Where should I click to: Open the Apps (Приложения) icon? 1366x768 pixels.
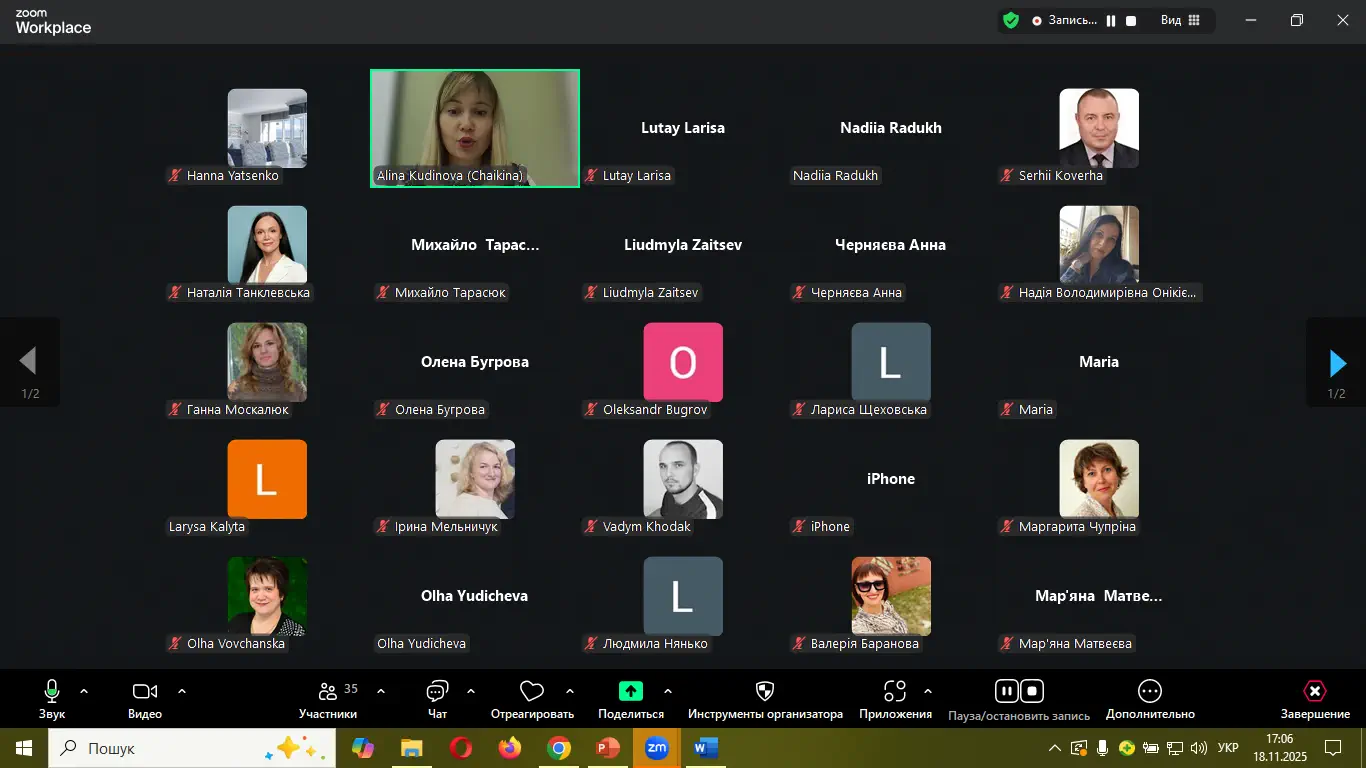click(895, 692)
